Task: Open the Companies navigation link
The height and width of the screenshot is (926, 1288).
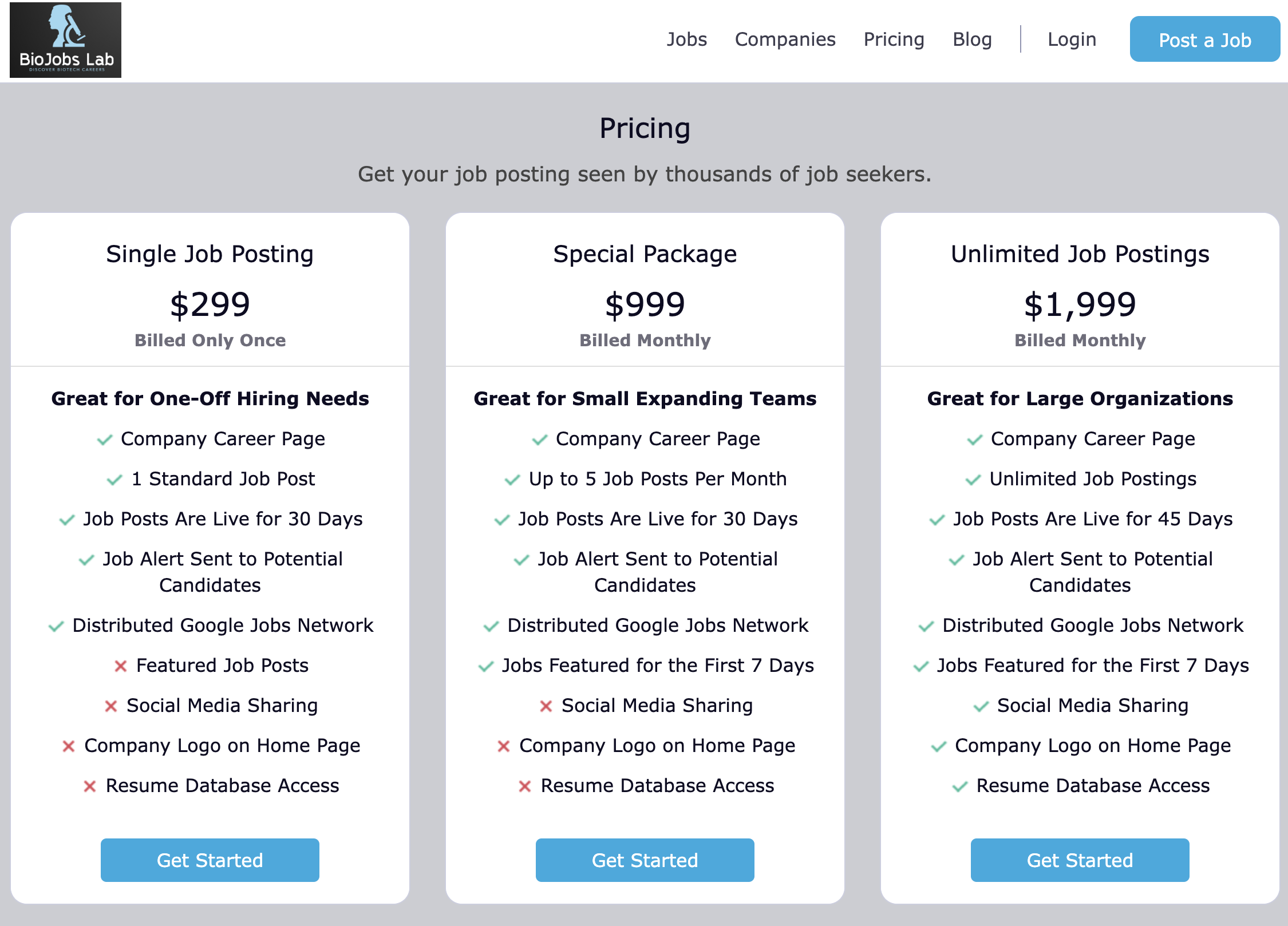Action: (785, 39)
